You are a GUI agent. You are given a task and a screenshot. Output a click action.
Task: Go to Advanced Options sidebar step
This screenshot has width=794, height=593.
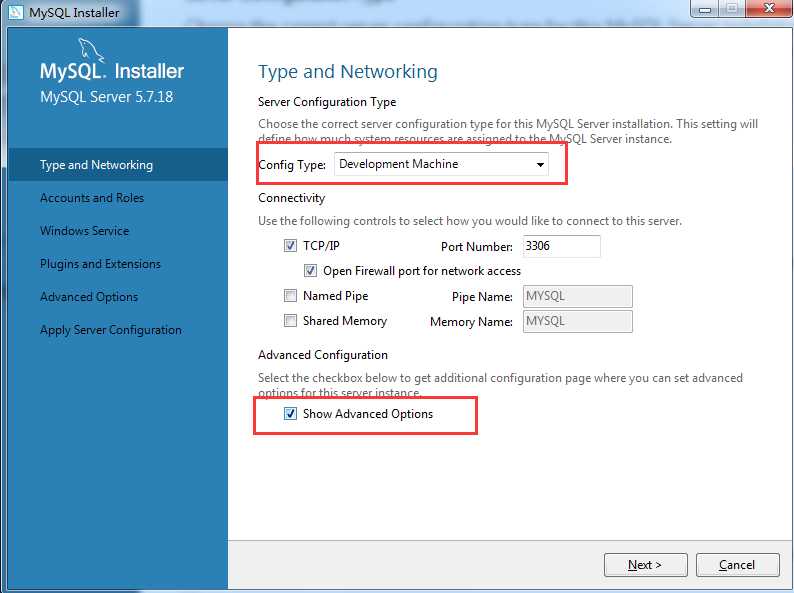[x=89, y=297]
